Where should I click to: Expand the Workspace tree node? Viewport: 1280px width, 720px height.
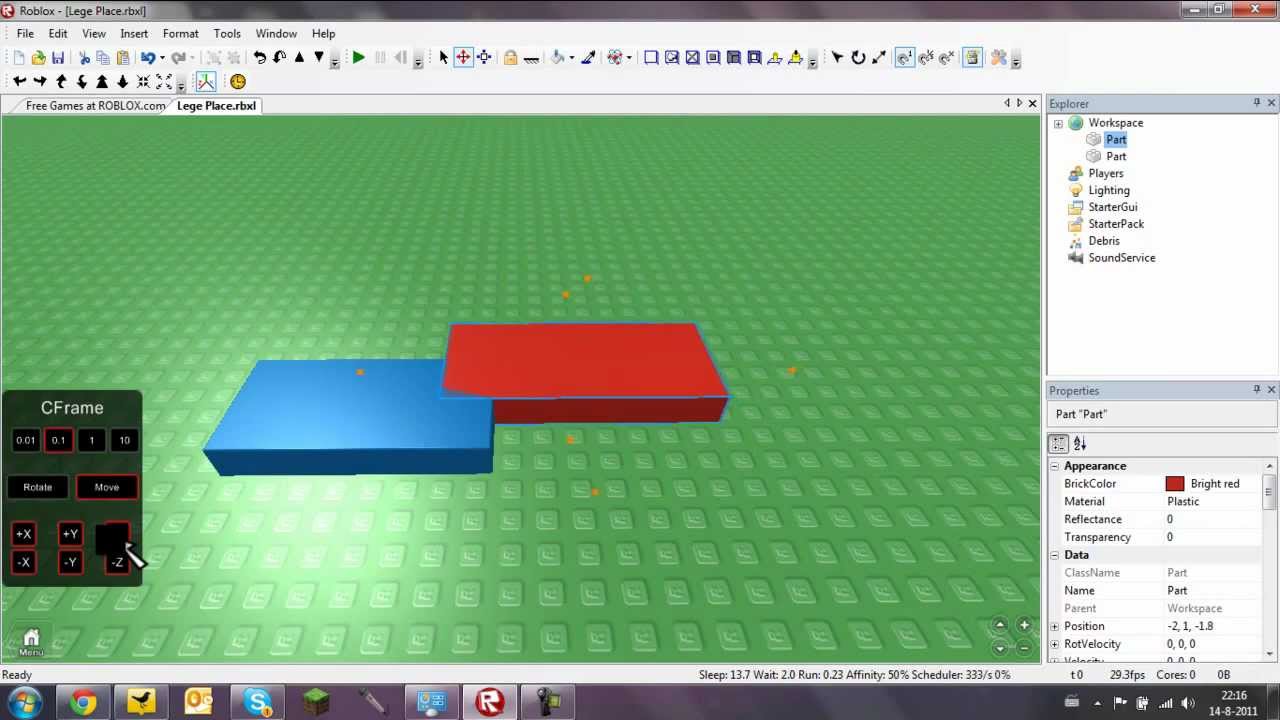coord(1058,124)
